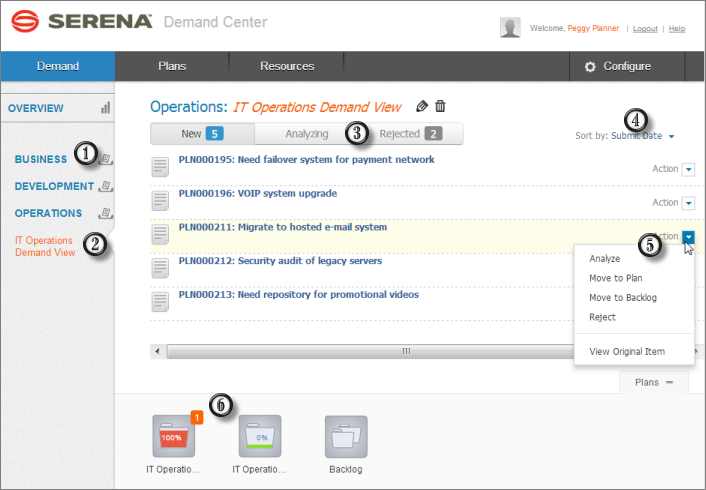
Task: Open the Backlog folder icon
Action: click(346, 437)
